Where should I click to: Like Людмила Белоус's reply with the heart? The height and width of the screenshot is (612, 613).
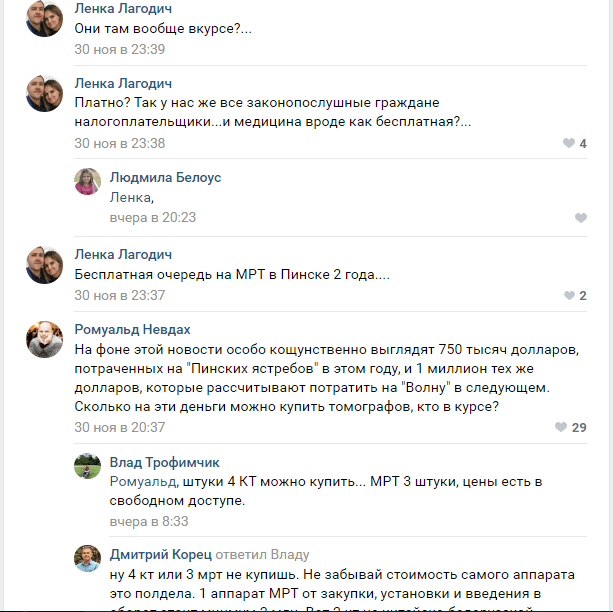coord(581,218)
